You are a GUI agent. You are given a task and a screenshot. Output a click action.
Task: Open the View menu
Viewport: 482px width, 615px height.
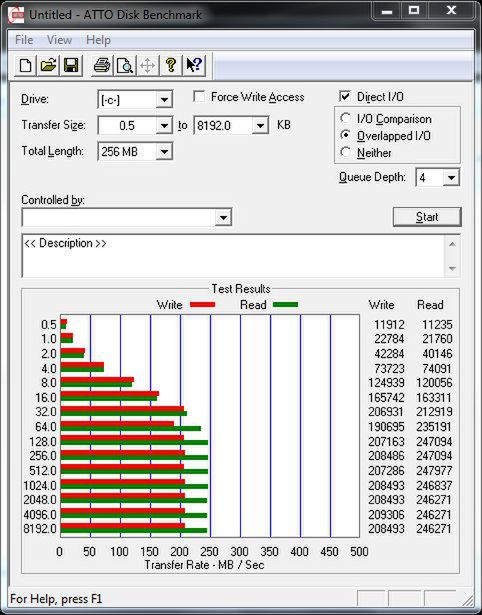pyautogui.click(x=59, y=40)
